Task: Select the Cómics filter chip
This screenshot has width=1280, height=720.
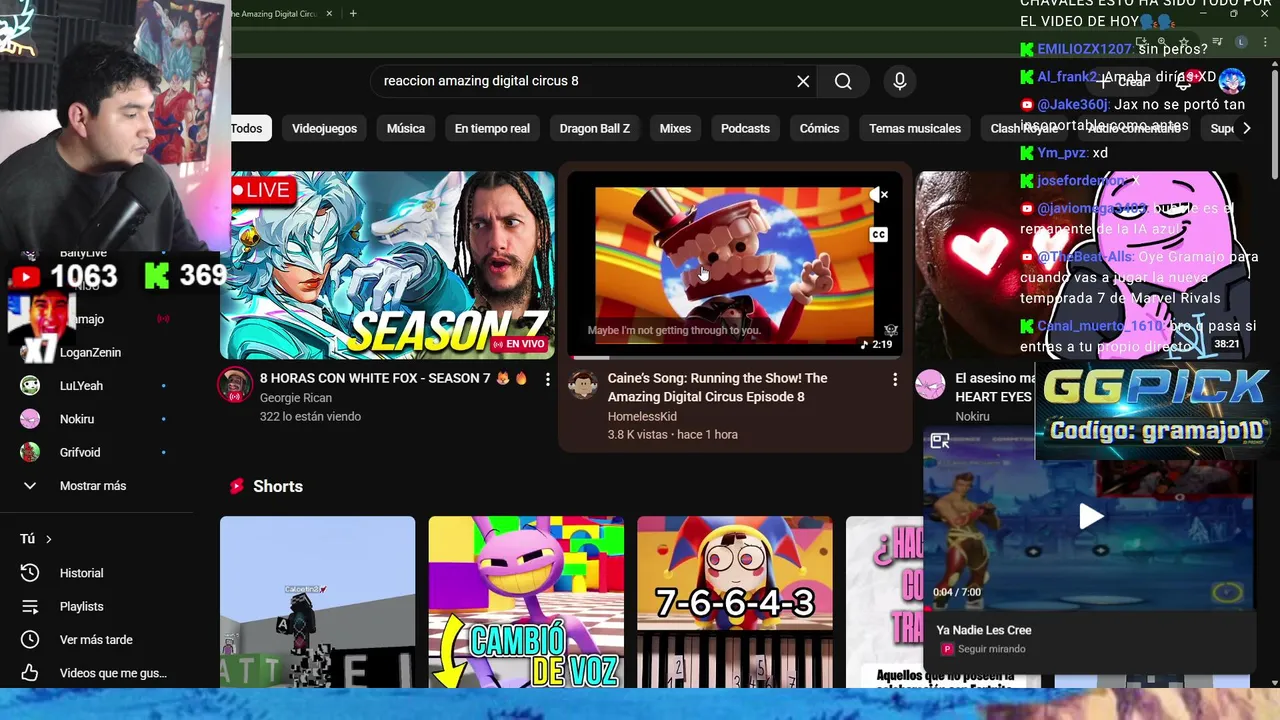Action: 819,128
